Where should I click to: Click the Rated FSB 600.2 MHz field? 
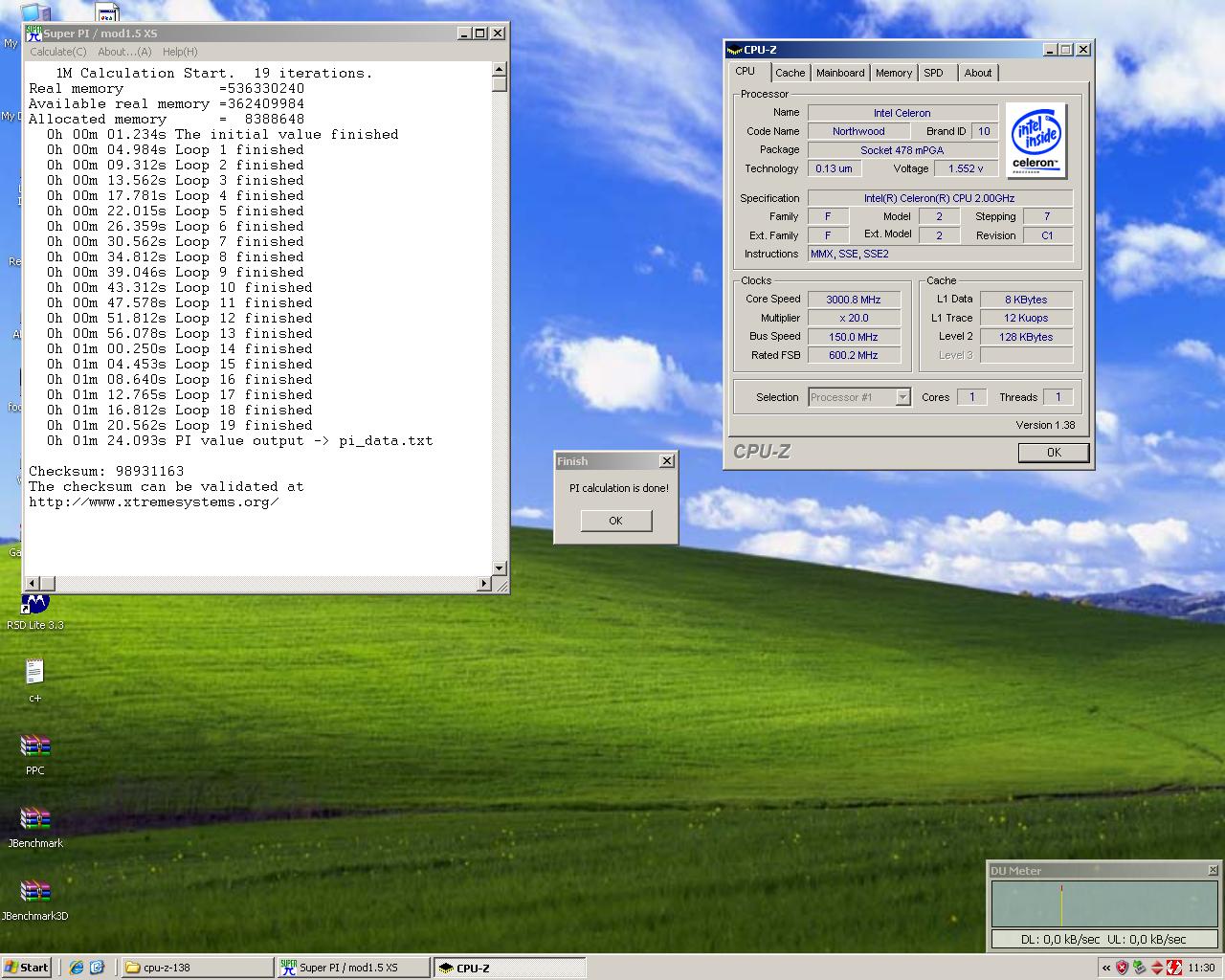[854, 355]
